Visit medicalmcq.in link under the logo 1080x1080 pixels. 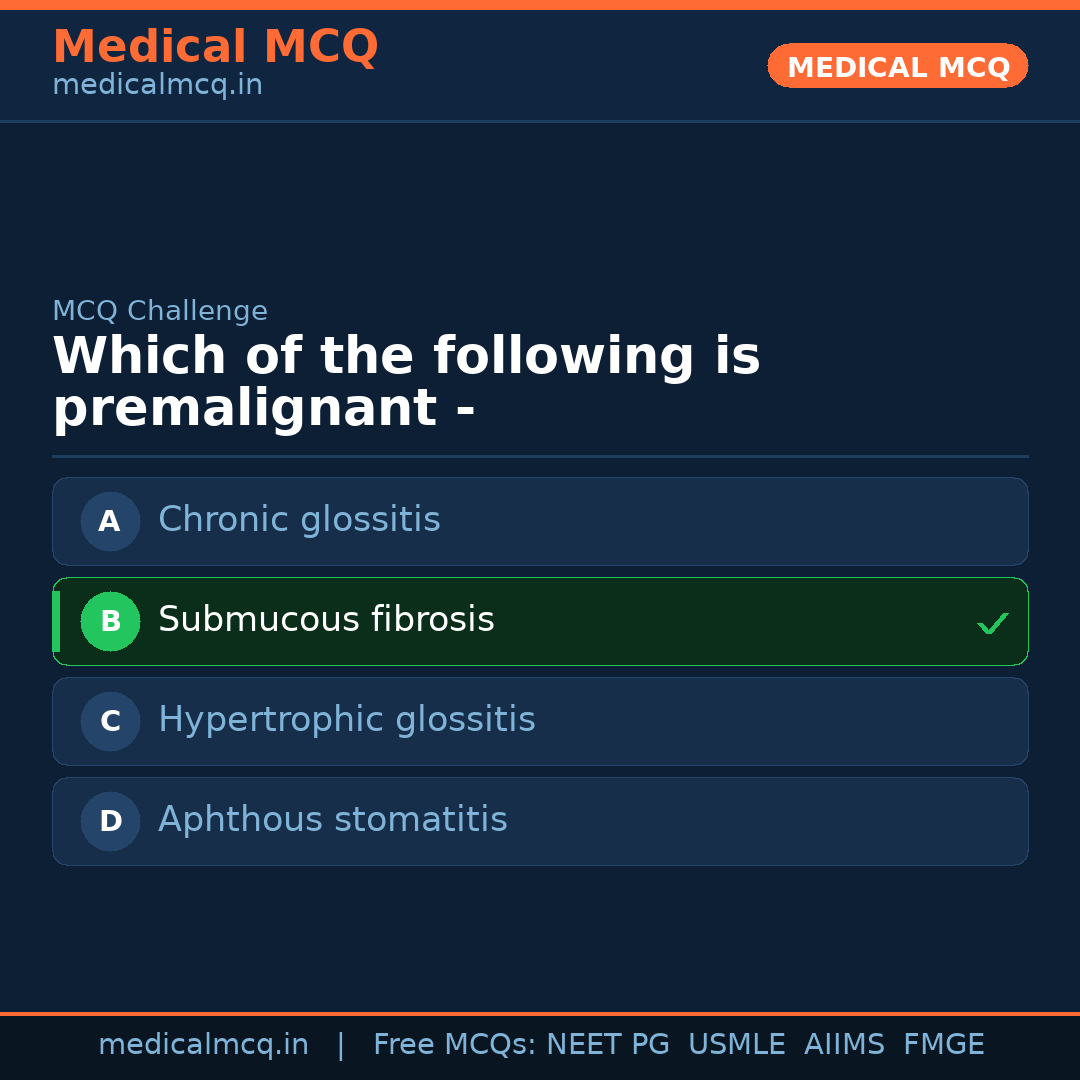(157, 84)
